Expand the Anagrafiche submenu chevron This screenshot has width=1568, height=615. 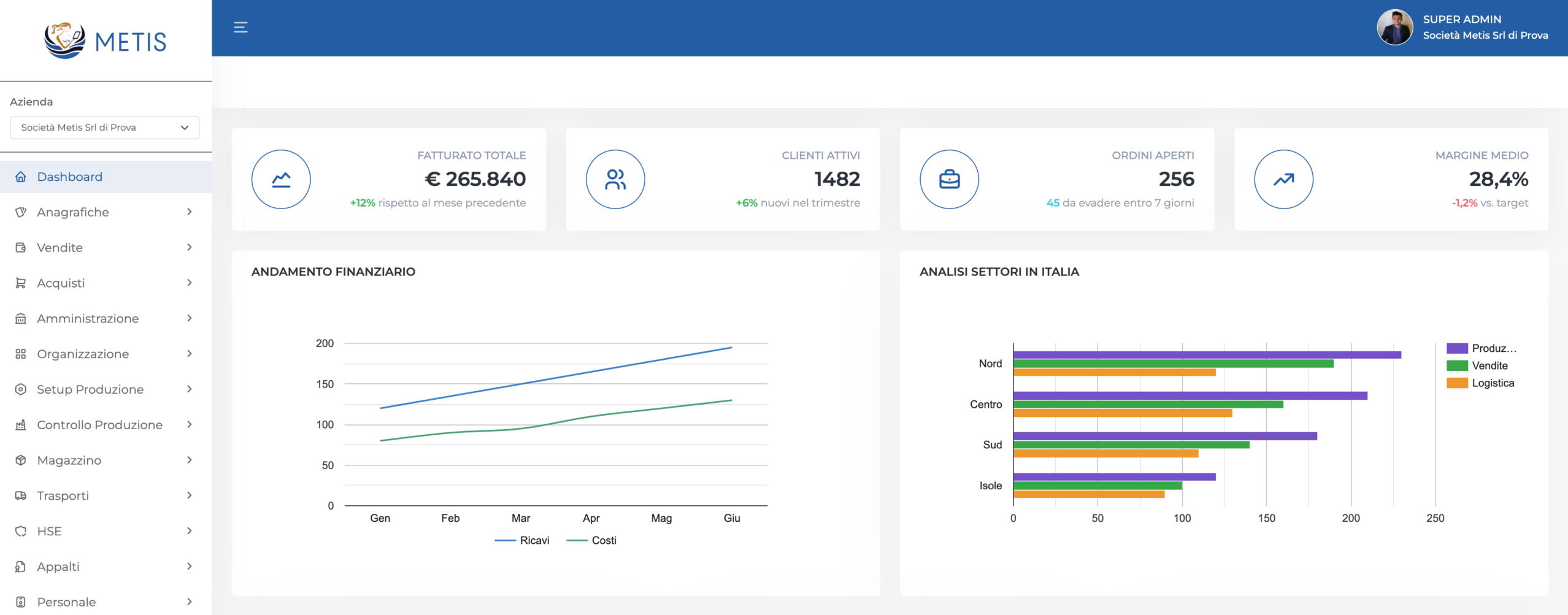(x=190, y=212)
